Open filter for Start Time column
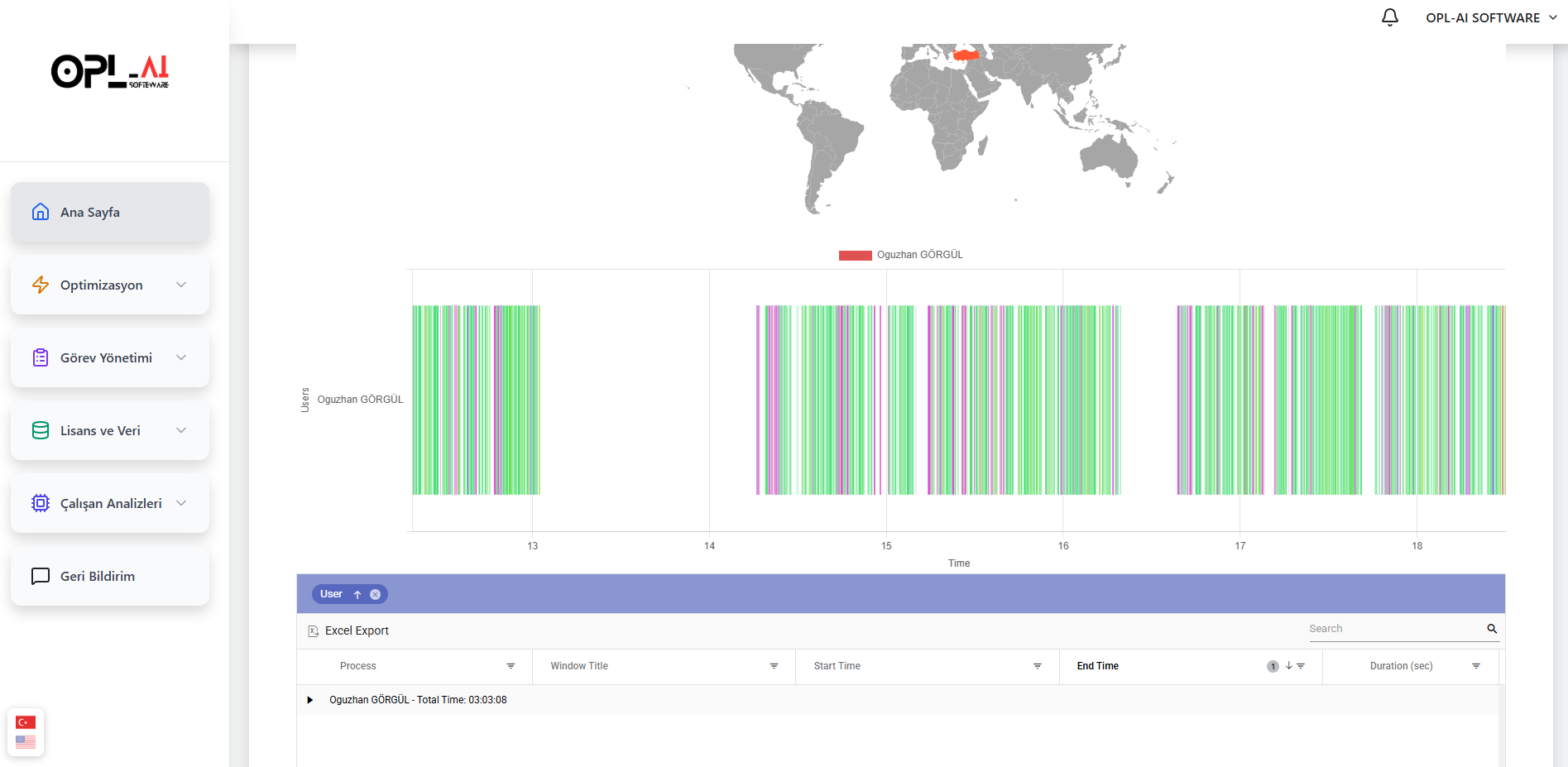The height and width of the screenshot is (767, 1568). tap(1037, 666)
